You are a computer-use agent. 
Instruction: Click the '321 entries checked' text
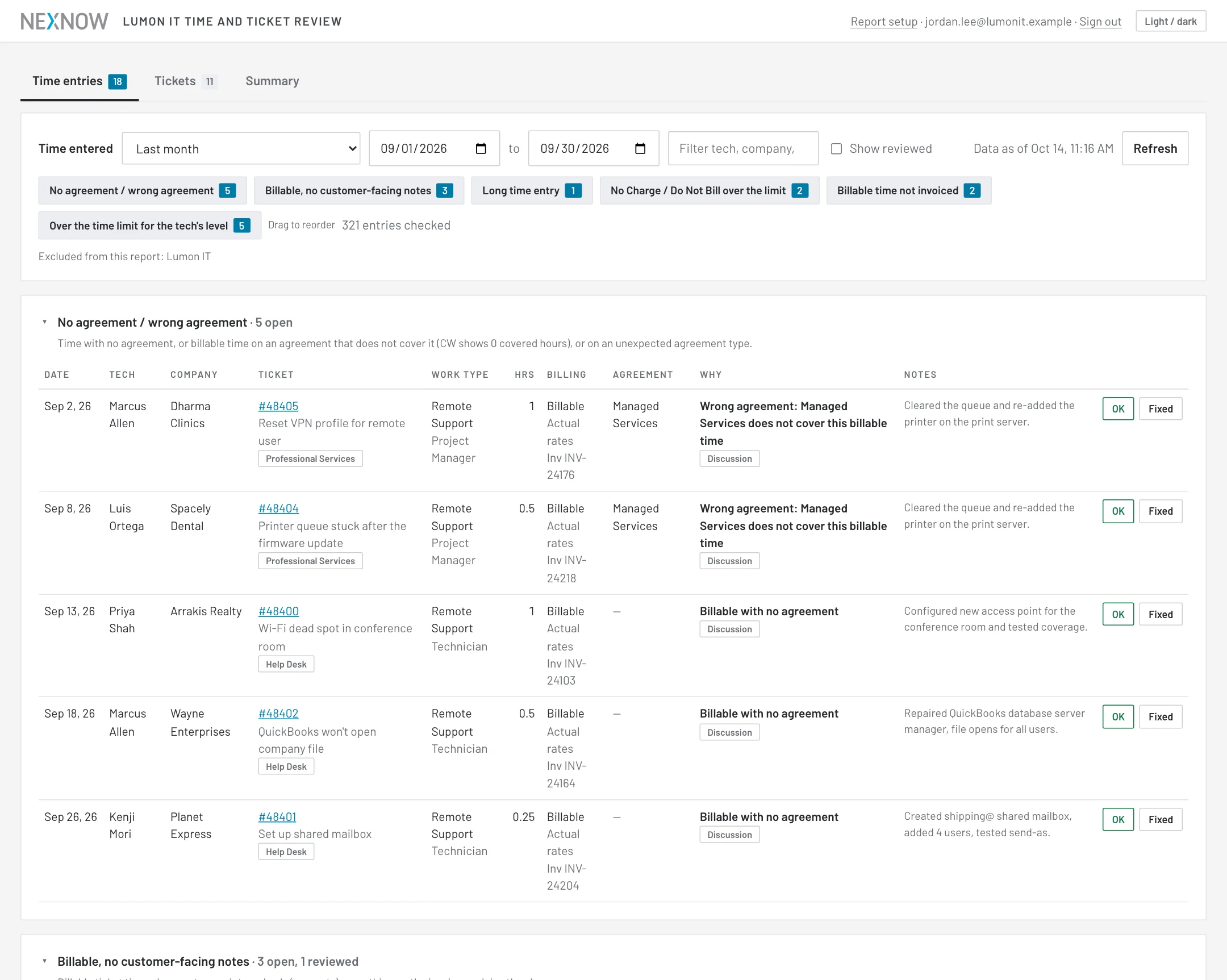(x=396, y=226)
